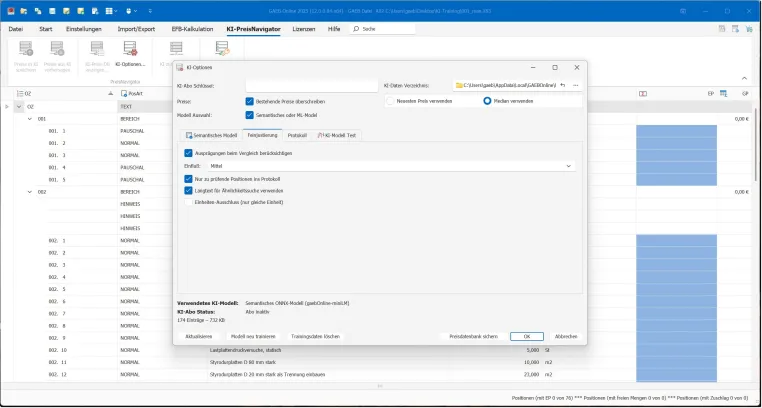Click the table icon next to EP column header
Viewport: 762px width, 408px height.
point(724,94)
